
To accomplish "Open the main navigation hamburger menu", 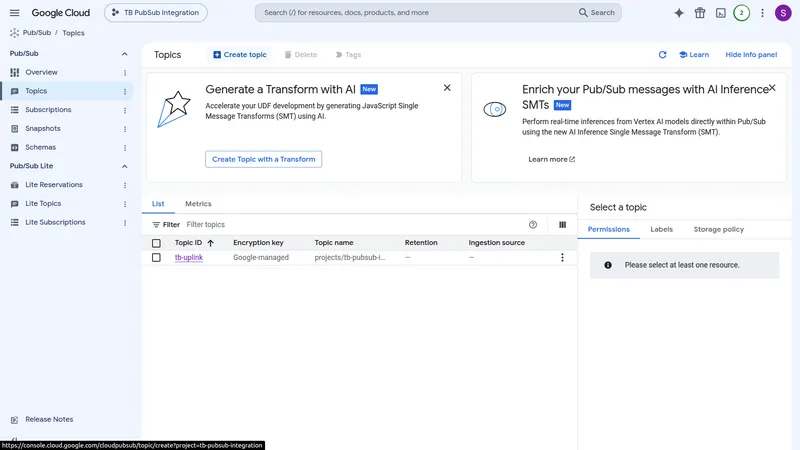I will tap(14, 13).
